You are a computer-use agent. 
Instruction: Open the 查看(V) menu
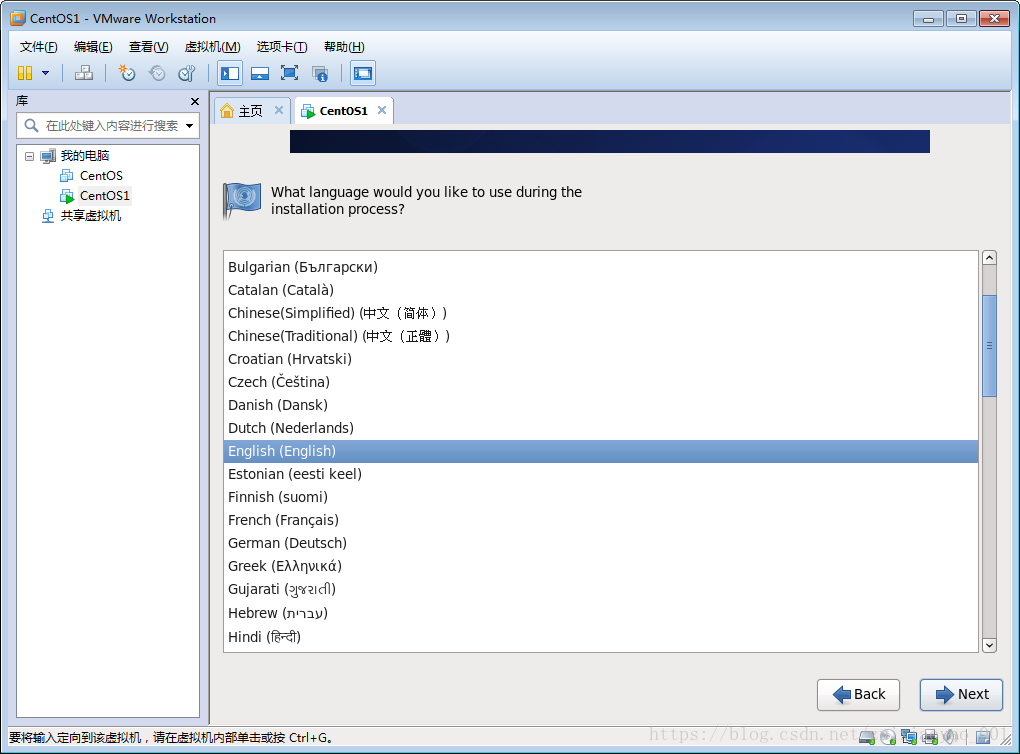click(x=148, y=47)
